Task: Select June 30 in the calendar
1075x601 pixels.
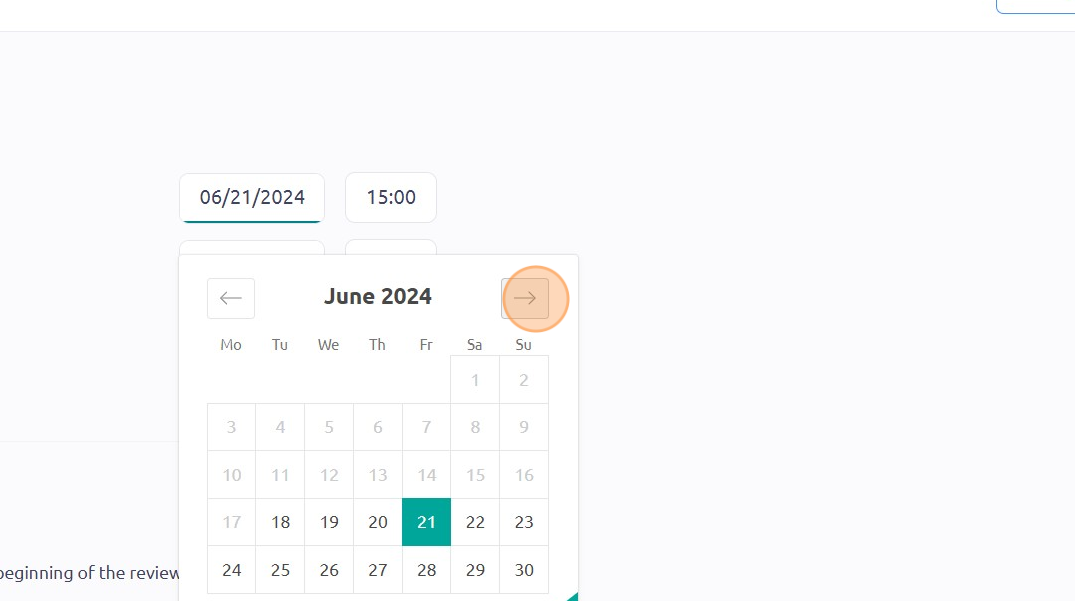Action: [524, 569]
